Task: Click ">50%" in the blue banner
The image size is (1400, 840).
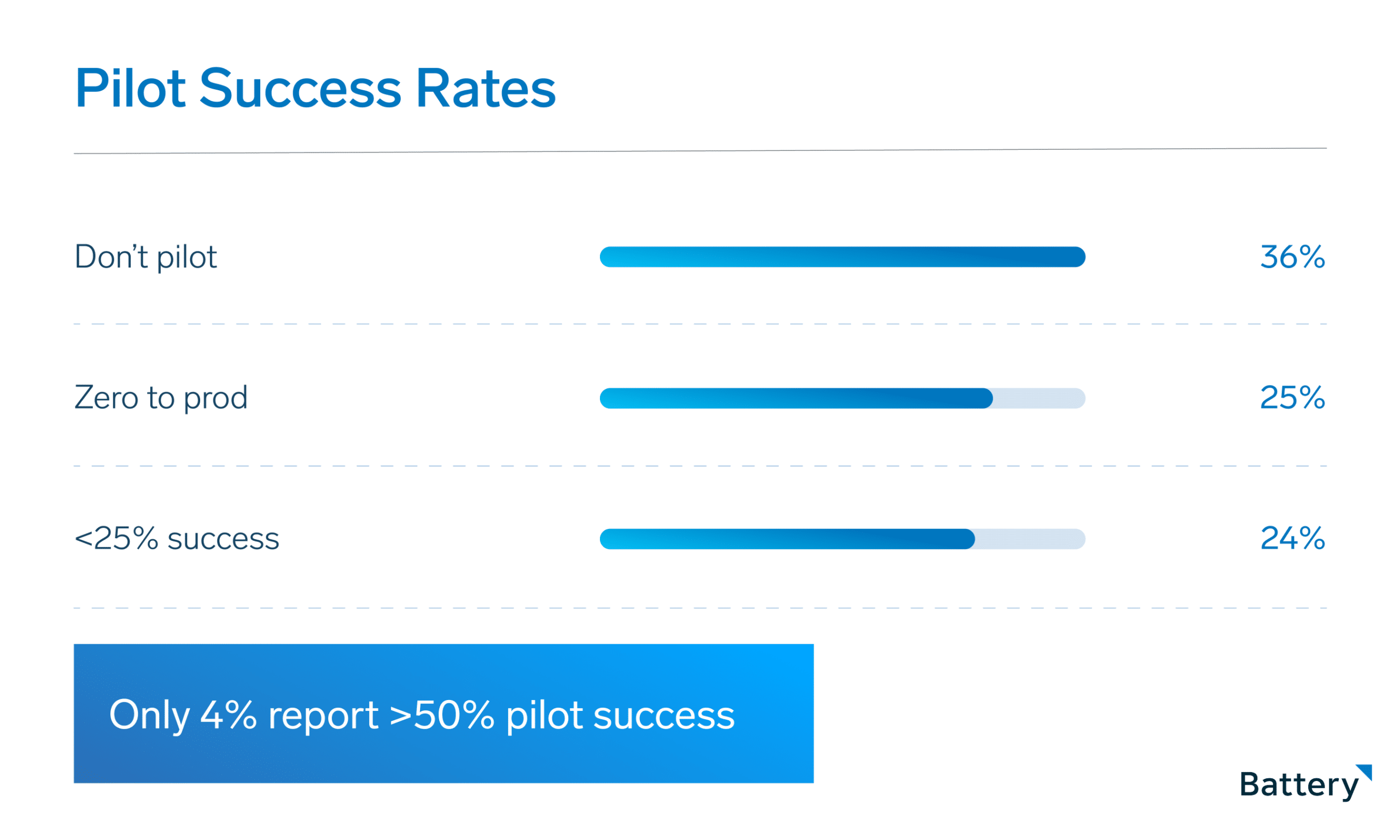Action: [442, 715]
